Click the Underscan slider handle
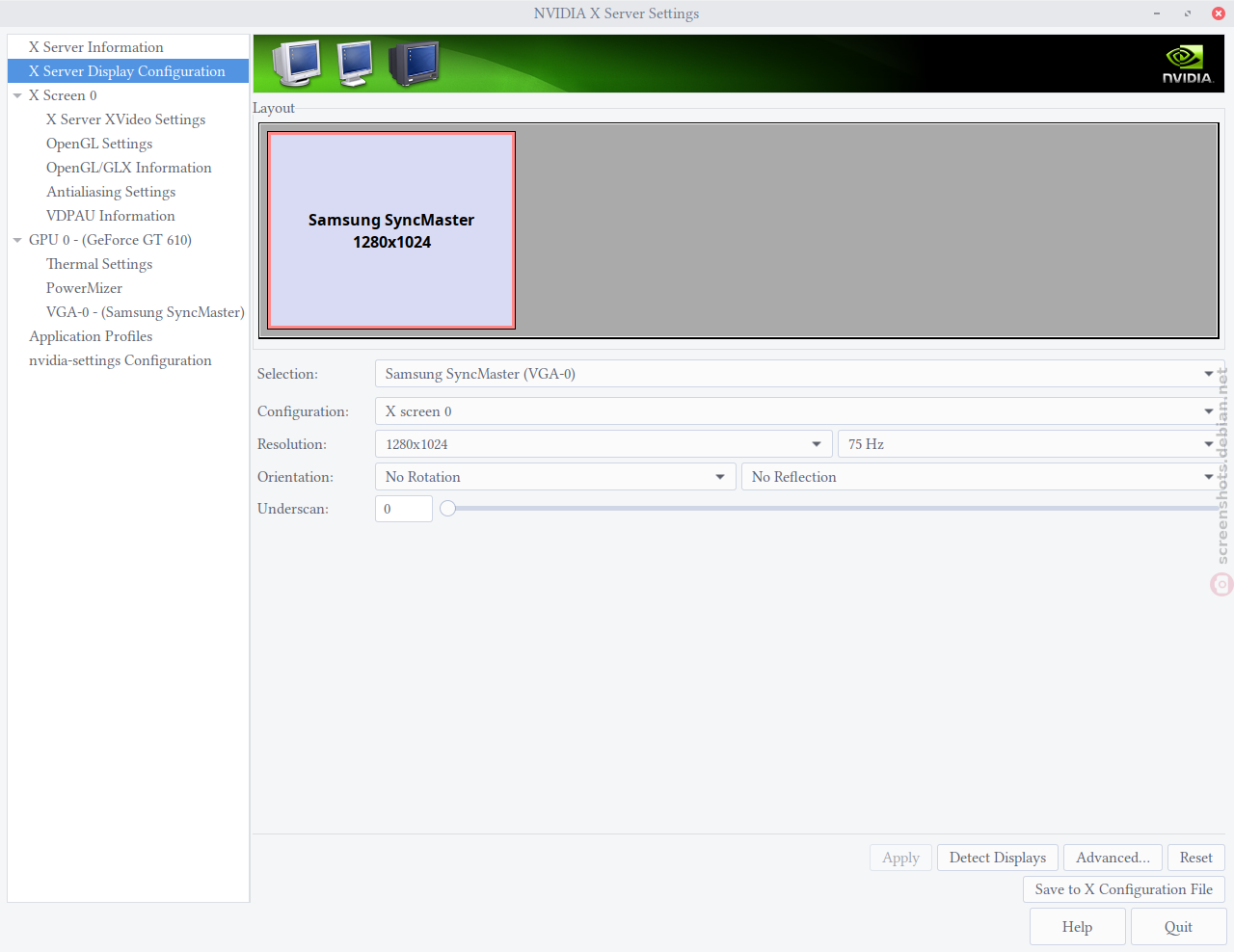1234x952 pixels. tap(447, 509)
